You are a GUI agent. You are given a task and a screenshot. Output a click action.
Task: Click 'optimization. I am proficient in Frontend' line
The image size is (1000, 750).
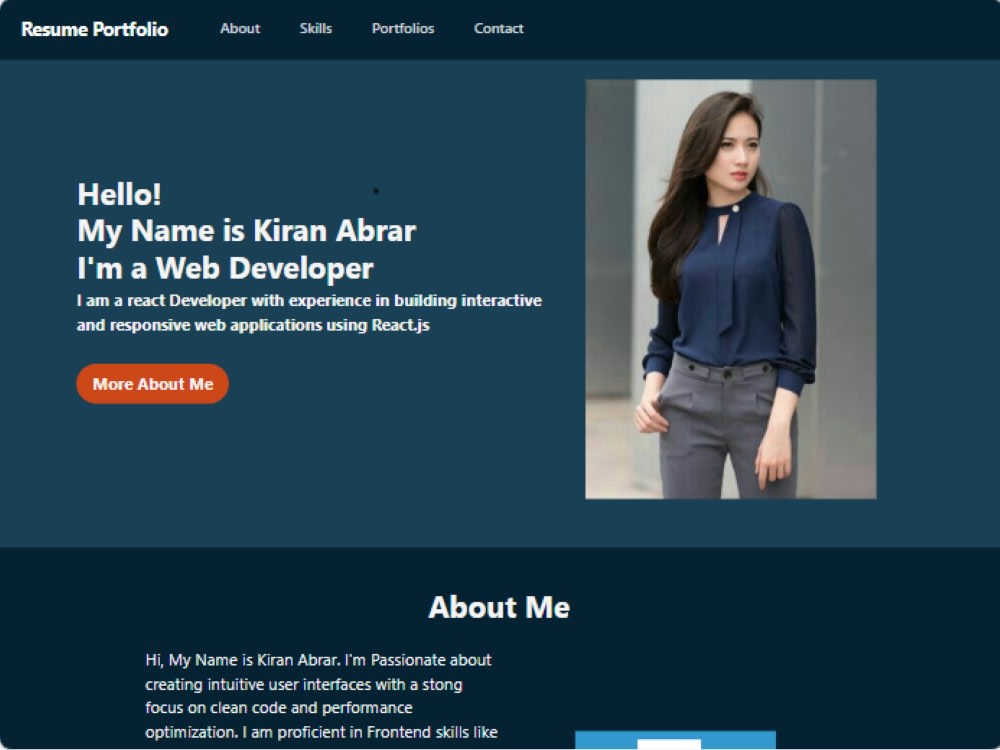(321, 732)
